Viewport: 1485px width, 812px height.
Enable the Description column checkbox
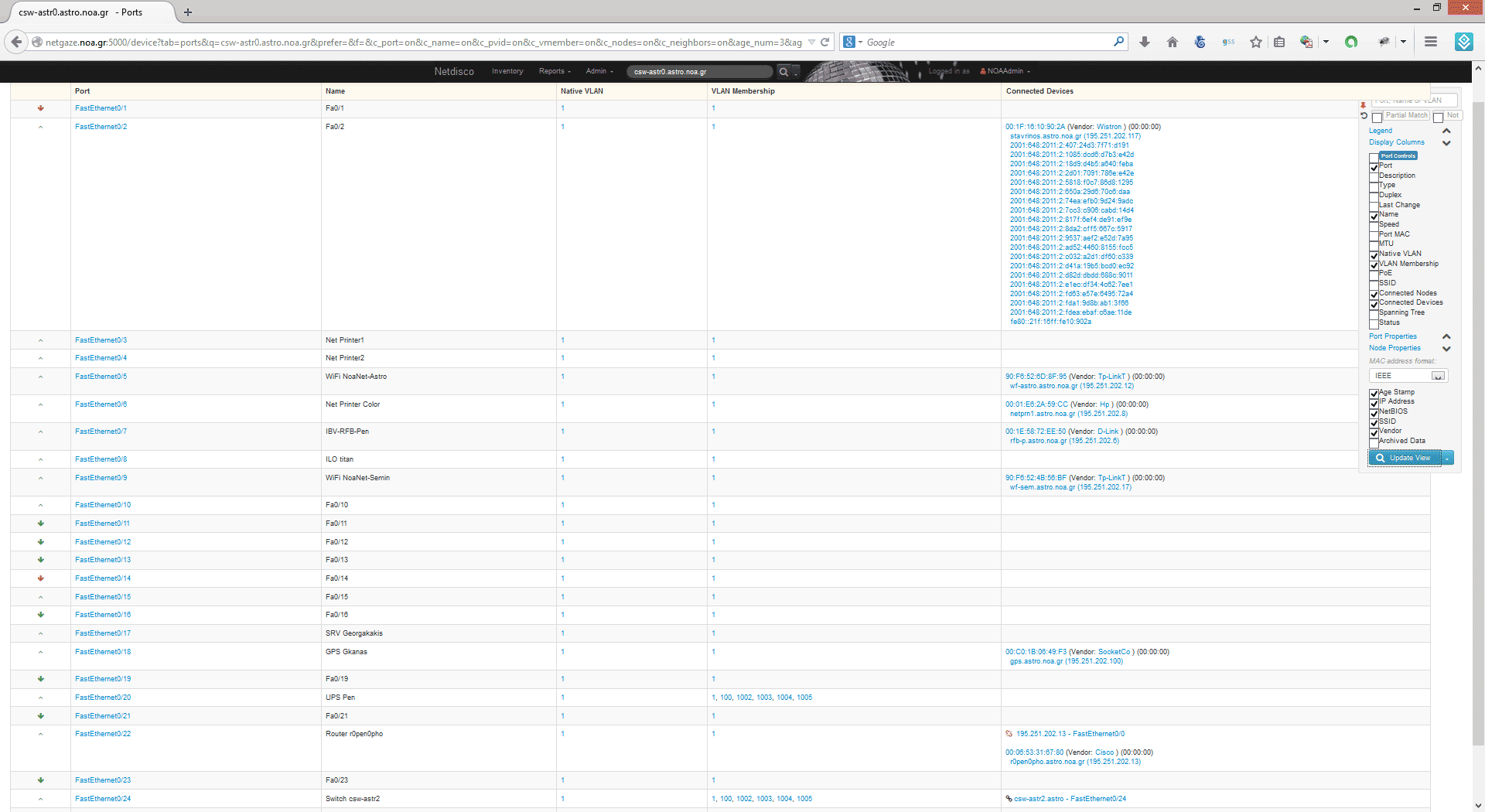tap(1374, 177)
